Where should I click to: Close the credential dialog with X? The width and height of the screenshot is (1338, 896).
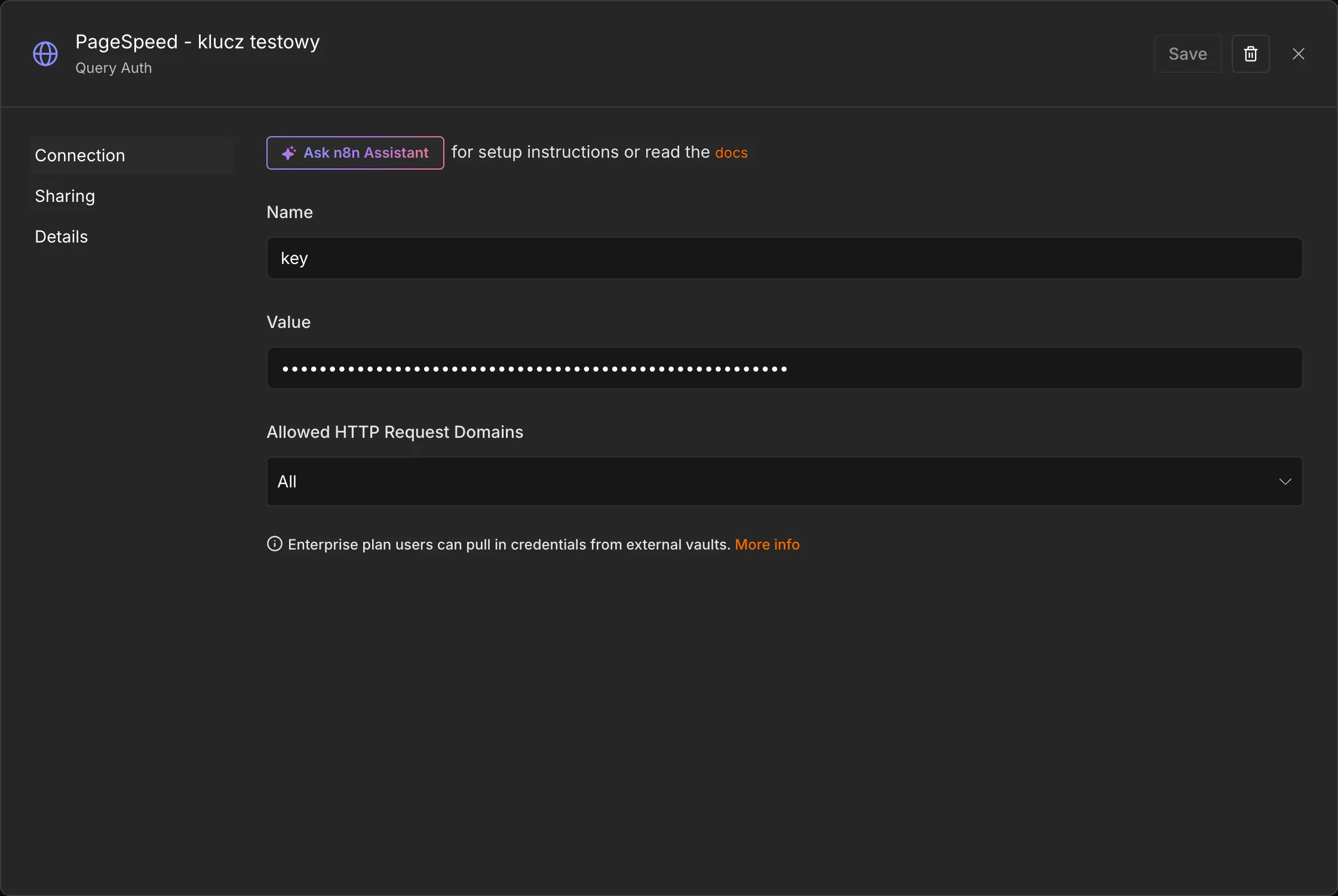point(1298,54)
